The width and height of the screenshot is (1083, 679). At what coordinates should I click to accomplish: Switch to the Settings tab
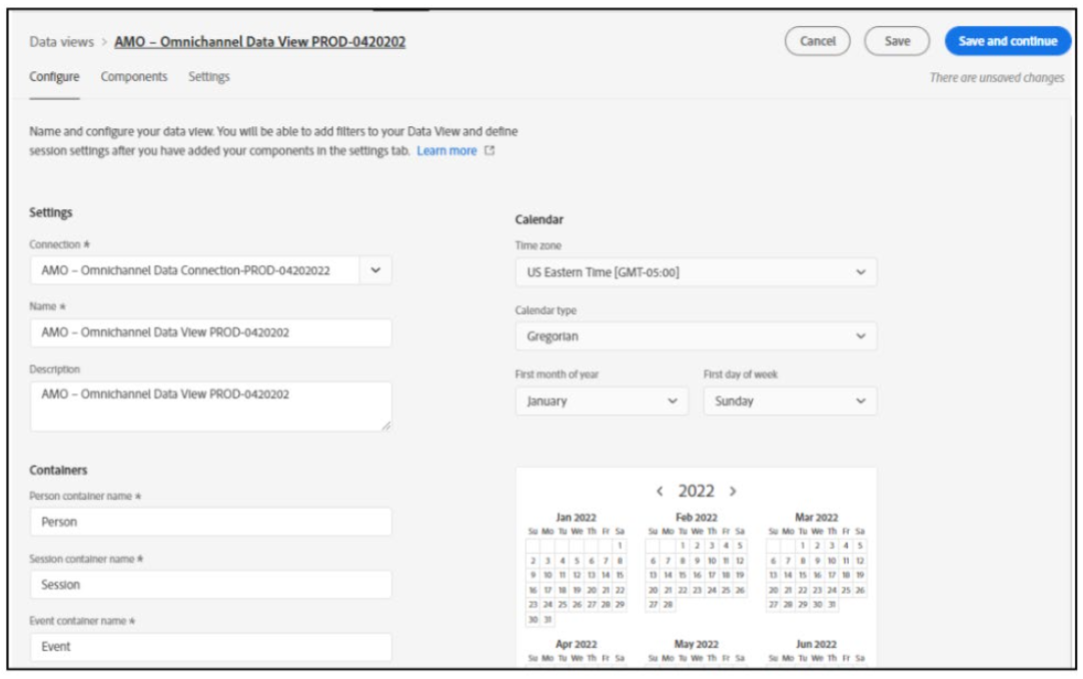click(x=209, y=77)
